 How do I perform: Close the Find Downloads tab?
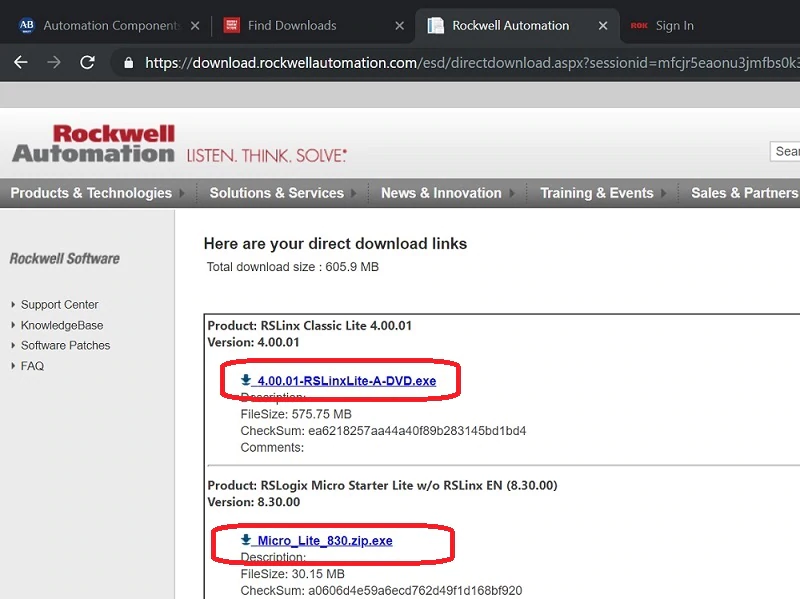(399, 26)
